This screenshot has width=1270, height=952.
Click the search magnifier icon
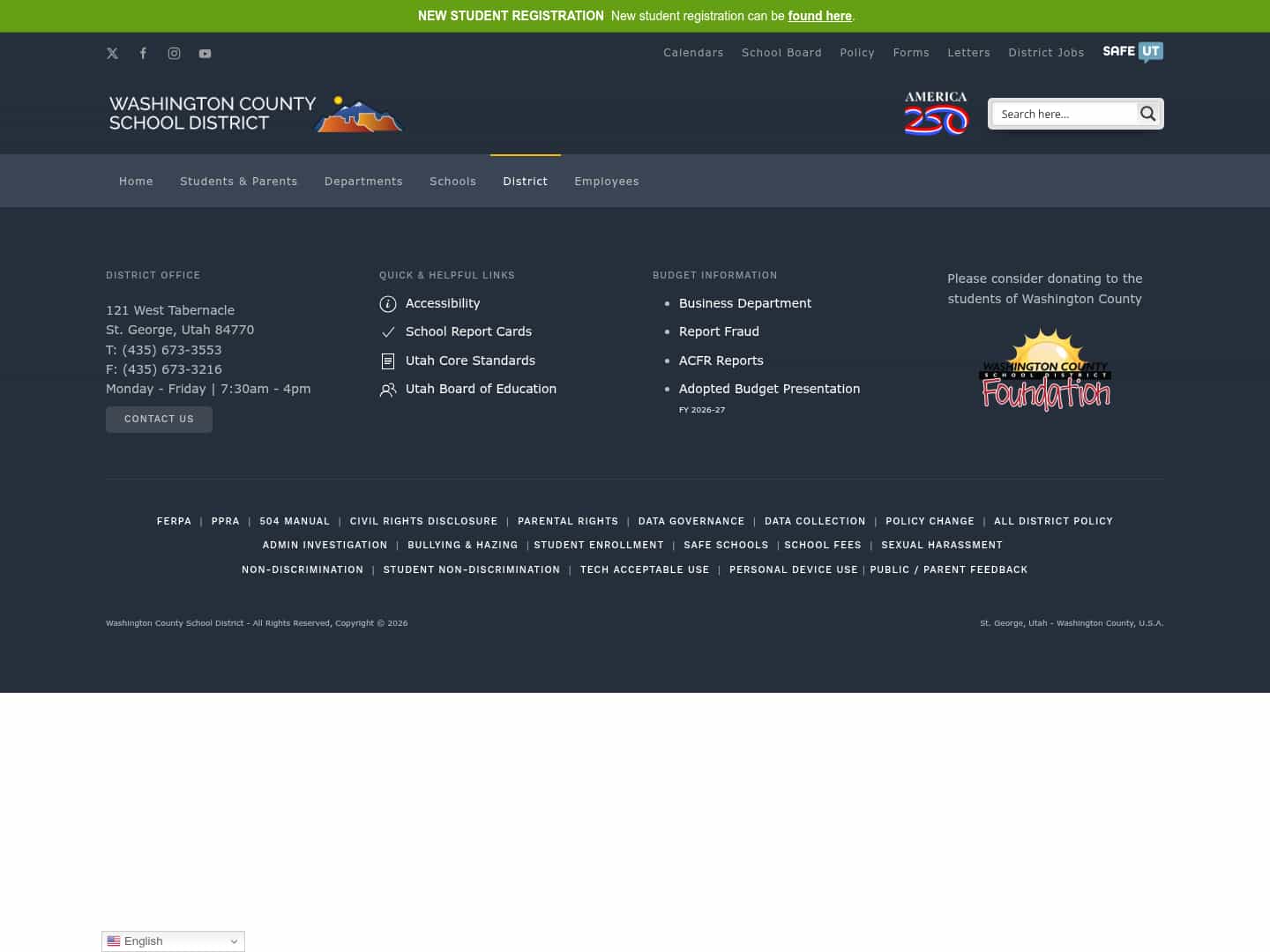pos(1147,114)
